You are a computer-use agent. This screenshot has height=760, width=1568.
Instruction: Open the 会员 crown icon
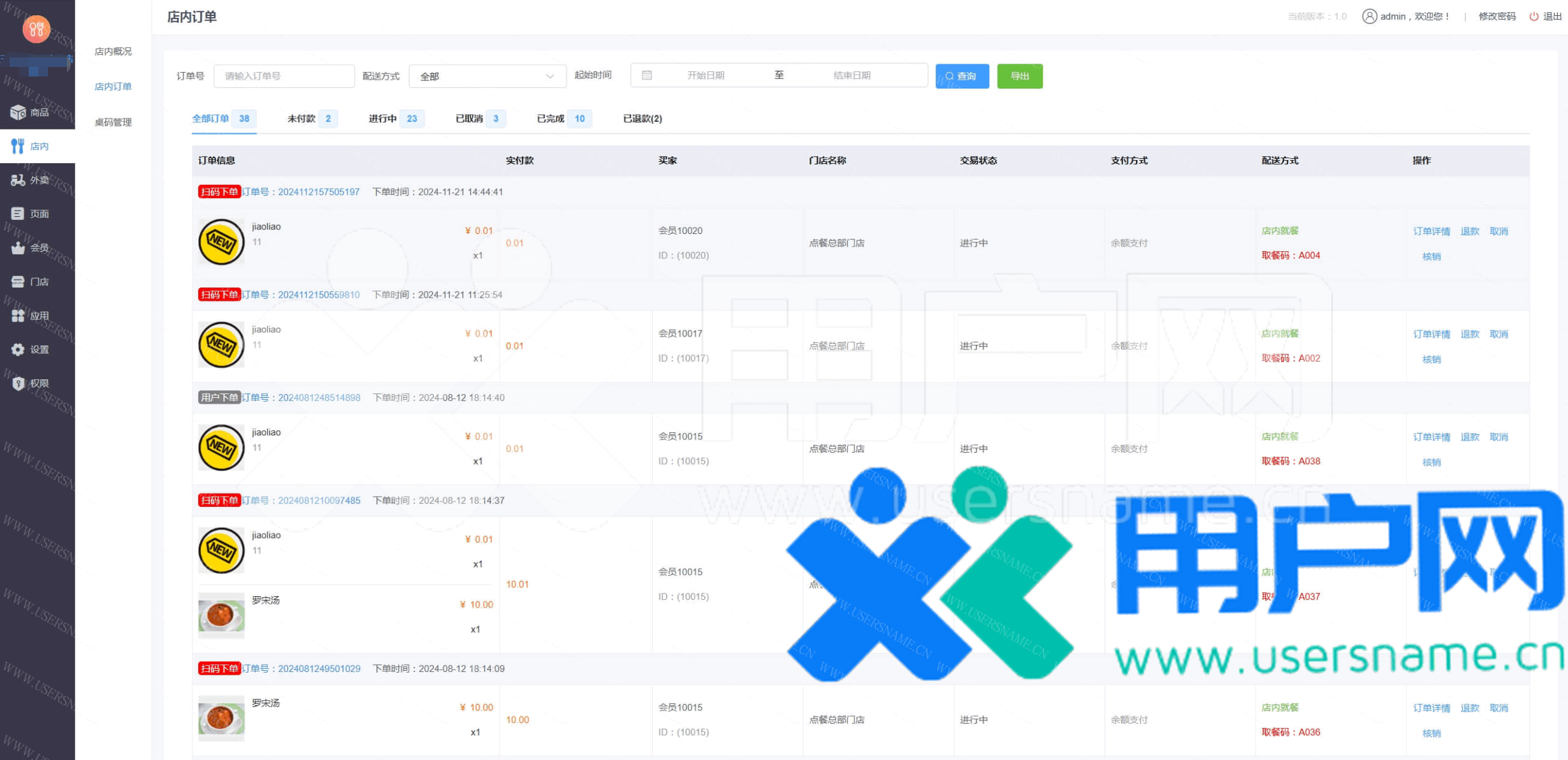click(18, 248)
